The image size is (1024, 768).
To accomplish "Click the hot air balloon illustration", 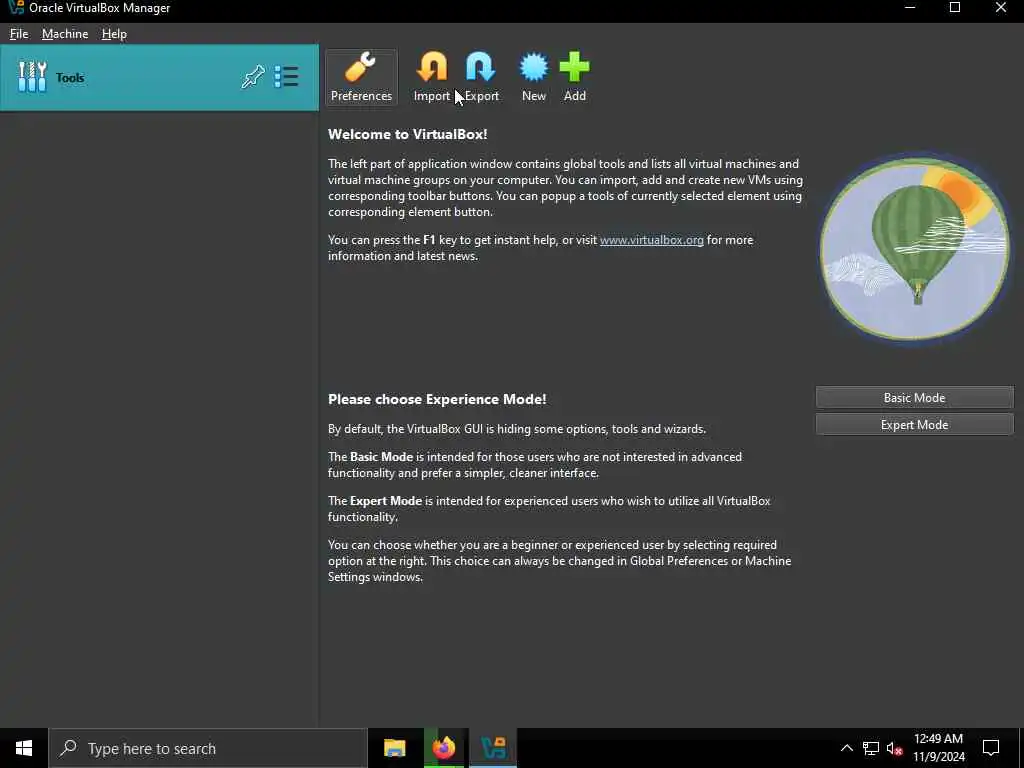I will pyautogui.click(x=914, y=248).
